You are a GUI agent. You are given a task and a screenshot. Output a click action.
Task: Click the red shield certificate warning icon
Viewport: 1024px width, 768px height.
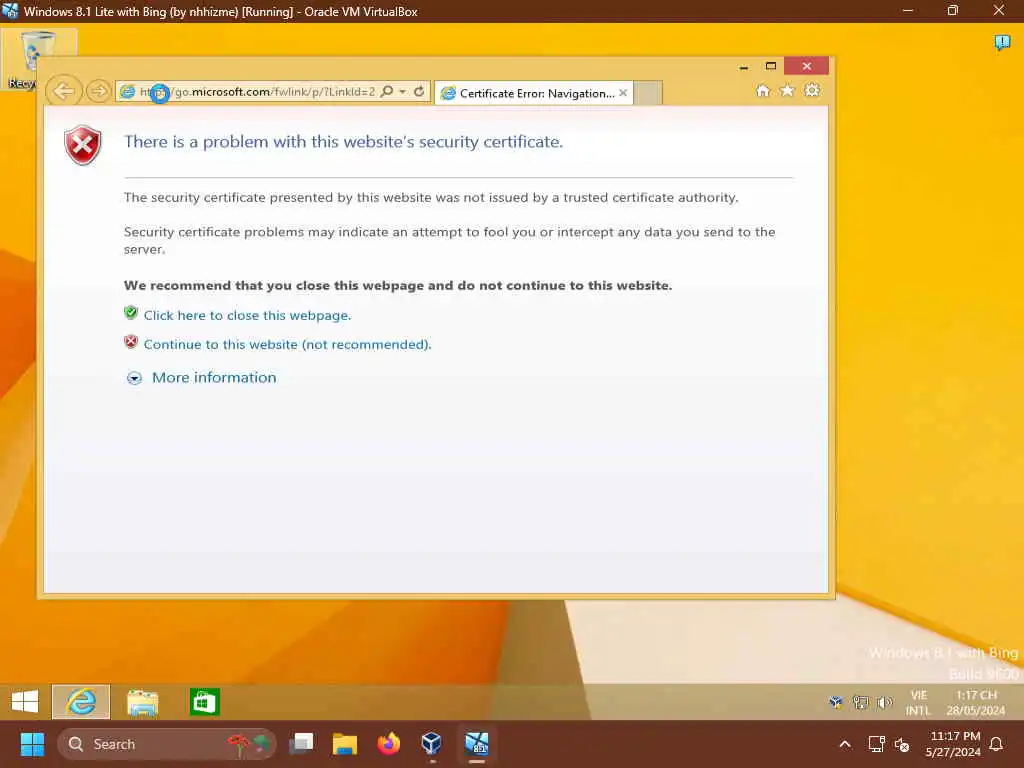point(83,144)
